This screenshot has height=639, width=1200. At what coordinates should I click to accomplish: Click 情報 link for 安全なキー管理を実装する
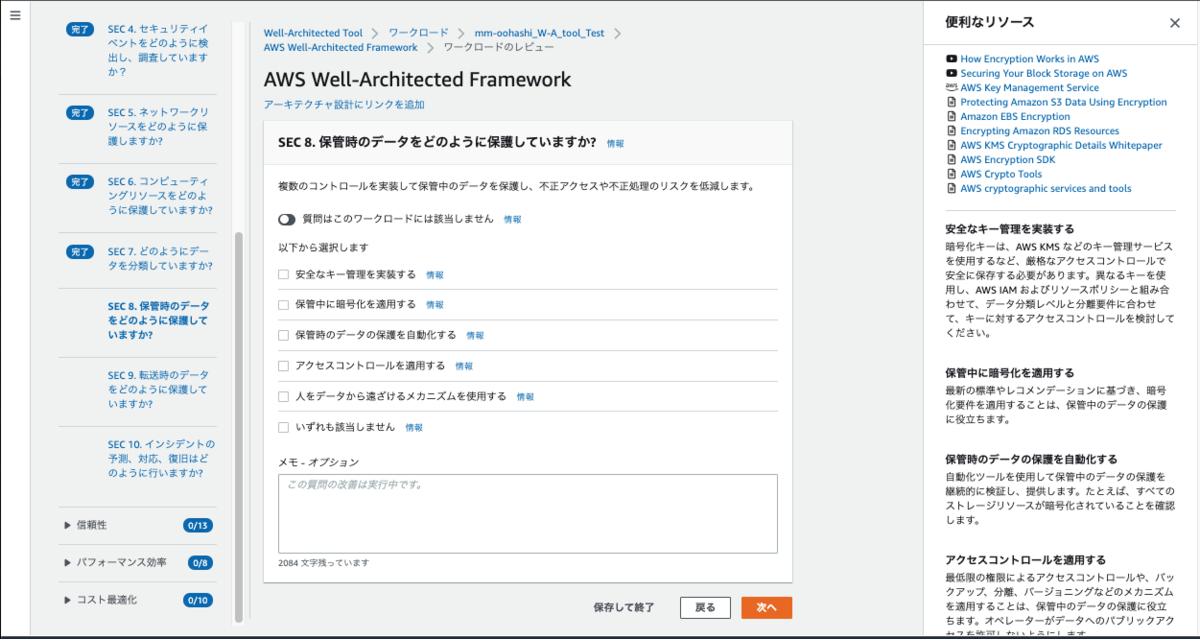tap(435, 274)
